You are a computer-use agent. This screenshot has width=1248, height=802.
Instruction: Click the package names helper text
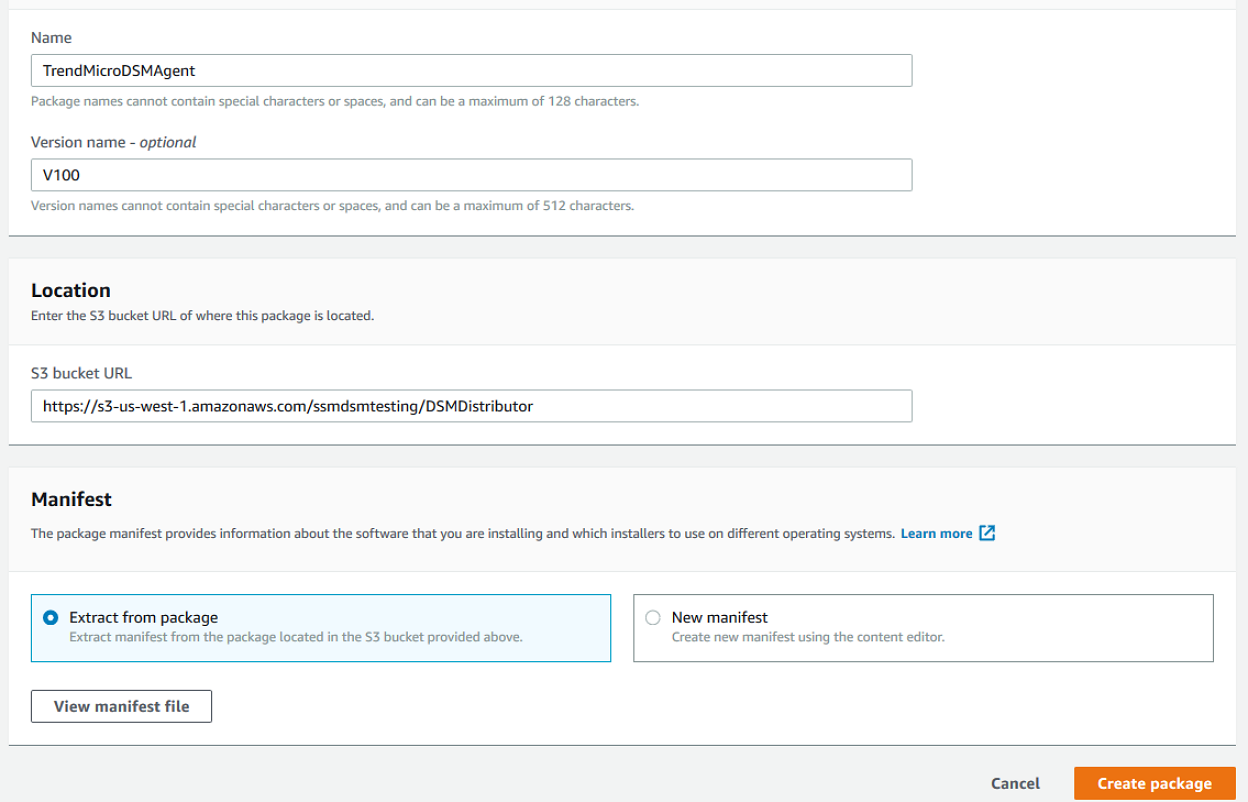pyautogui.click(x=335, y=101)
